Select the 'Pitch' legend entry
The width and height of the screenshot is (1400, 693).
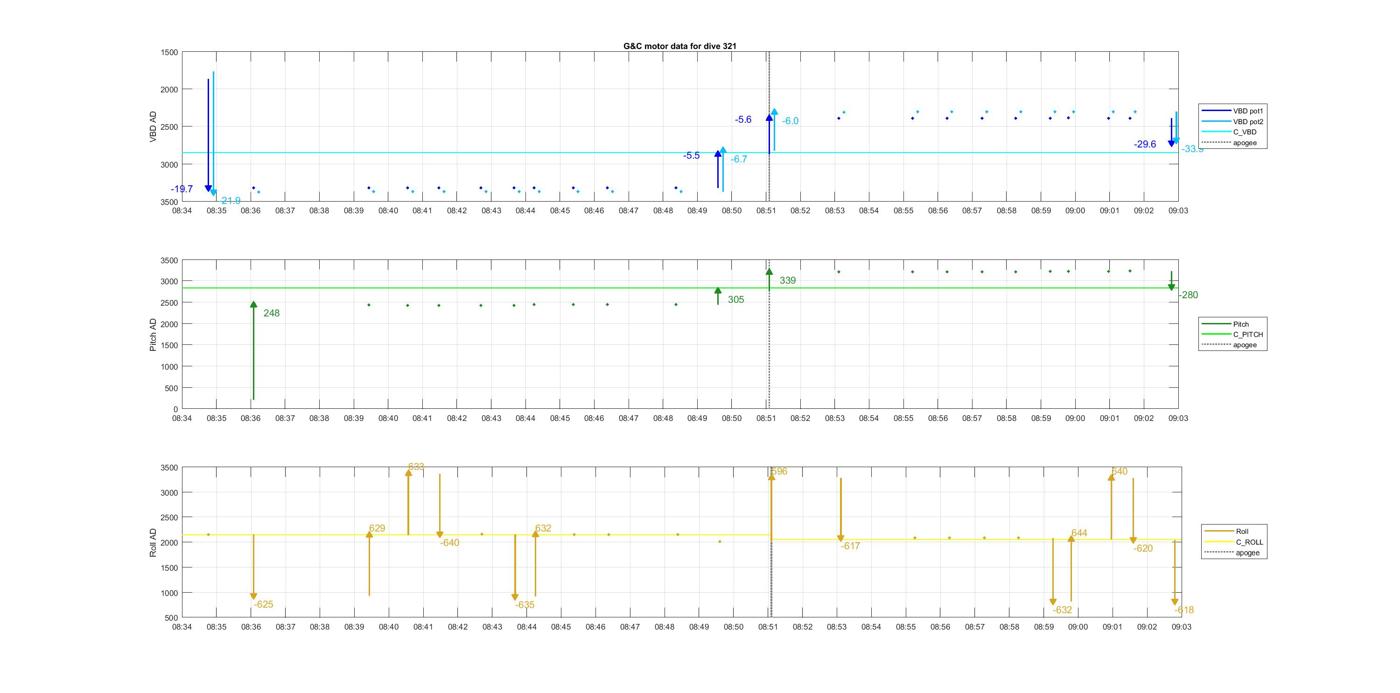1225,324
